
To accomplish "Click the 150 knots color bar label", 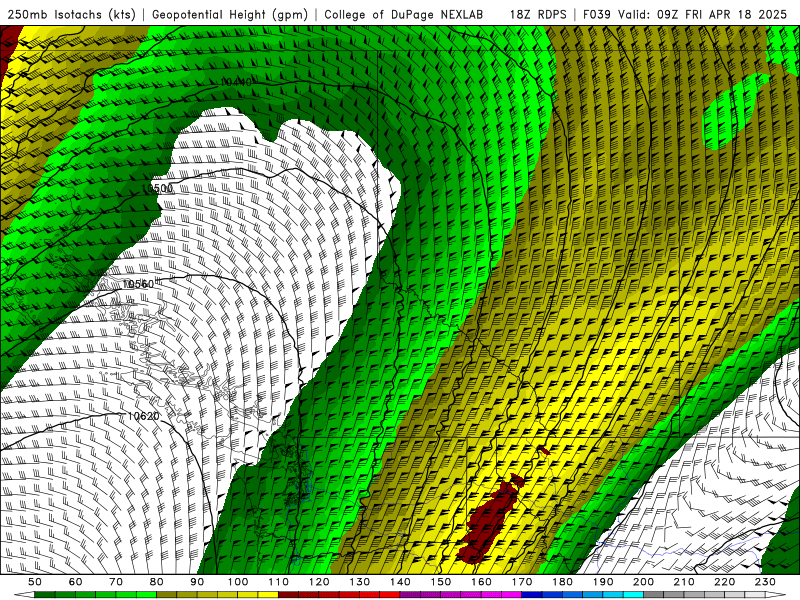I will pos(441,582).
